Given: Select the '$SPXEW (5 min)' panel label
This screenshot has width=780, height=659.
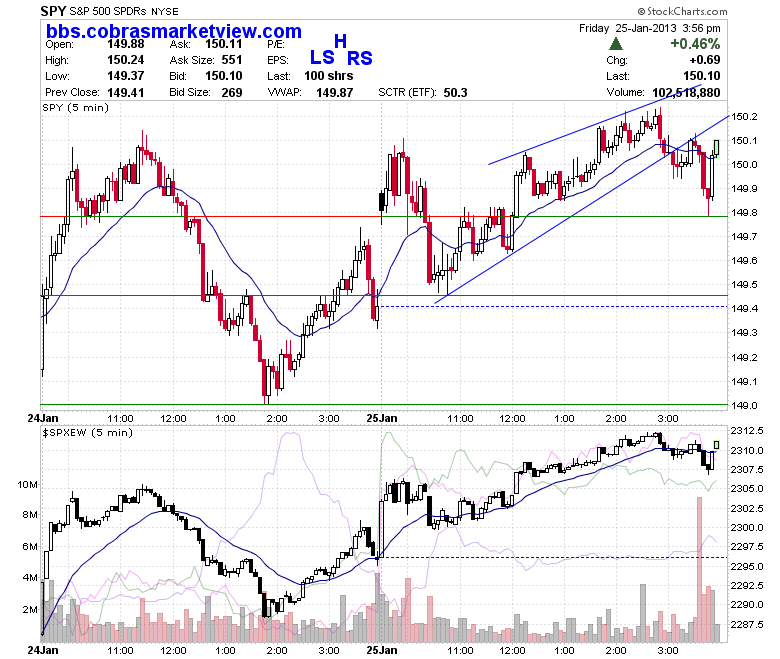Looking at the screenshot, I should point(87,433).
